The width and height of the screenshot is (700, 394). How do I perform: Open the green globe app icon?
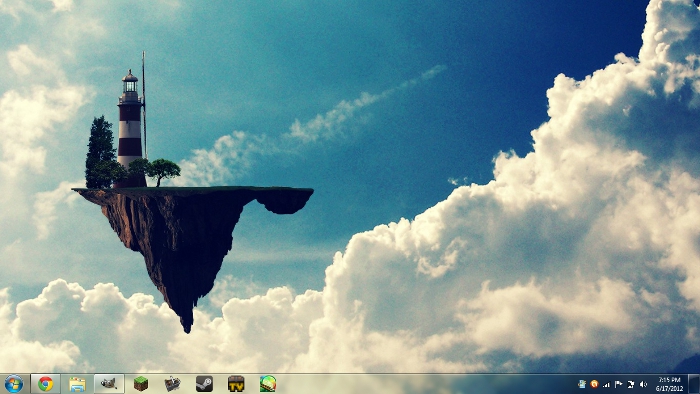pyautogui.click(x=268, y=384)
